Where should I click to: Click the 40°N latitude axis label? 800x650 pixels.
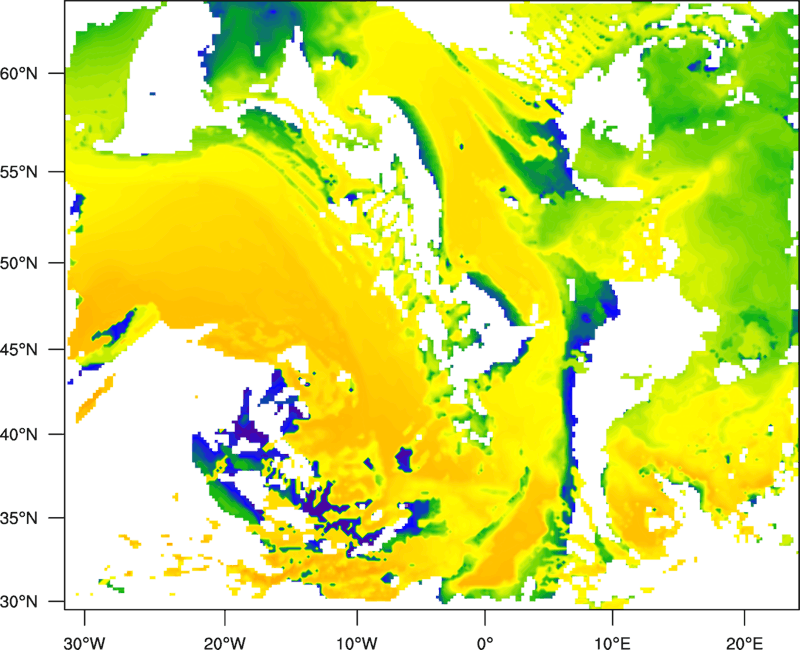coord(19,435)
